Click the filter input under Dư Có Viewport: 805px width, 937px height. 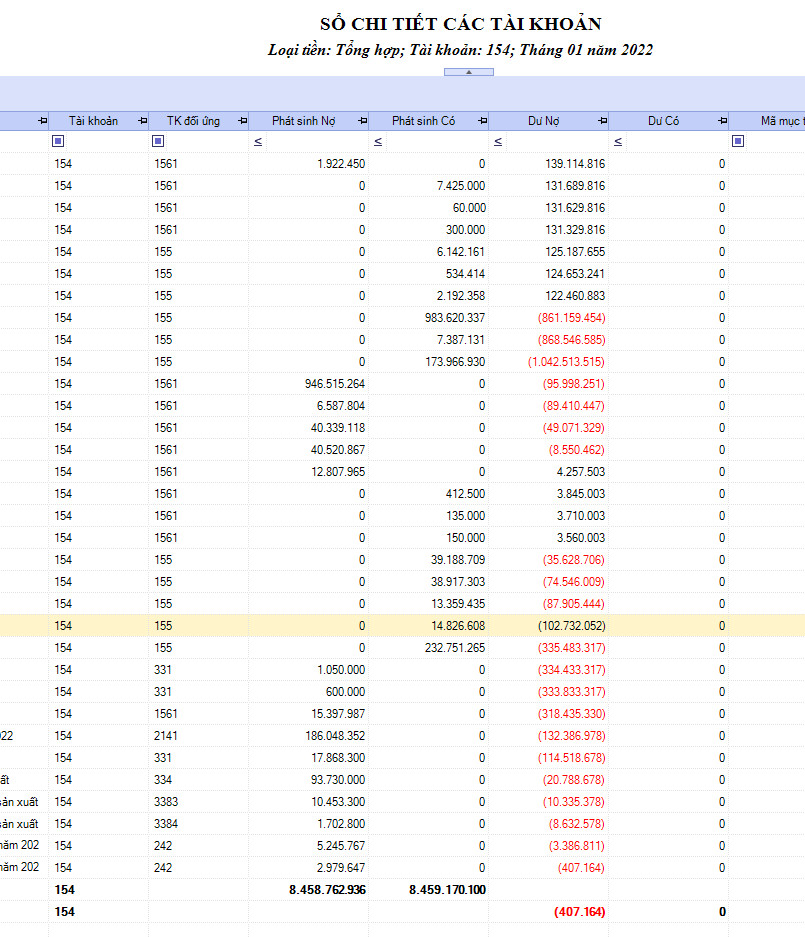(x=675, y=142)
